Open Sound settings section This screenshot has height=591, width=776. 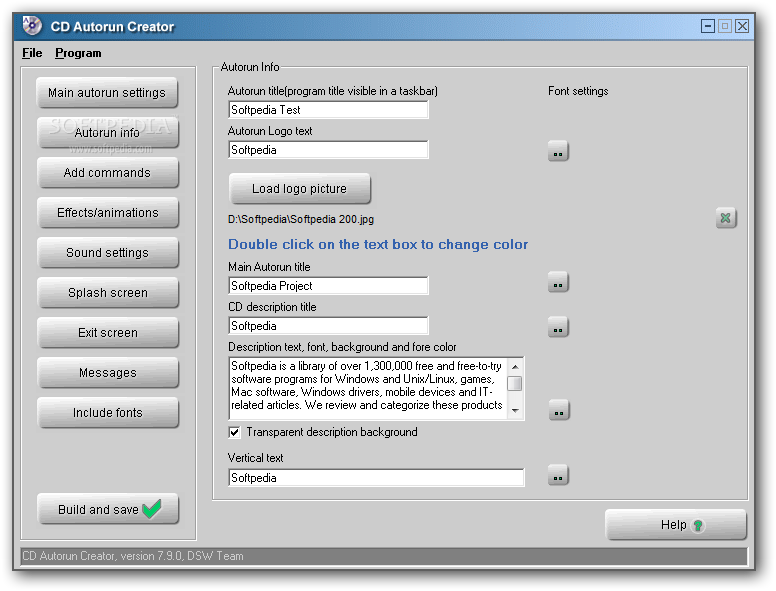pos(107,252)
